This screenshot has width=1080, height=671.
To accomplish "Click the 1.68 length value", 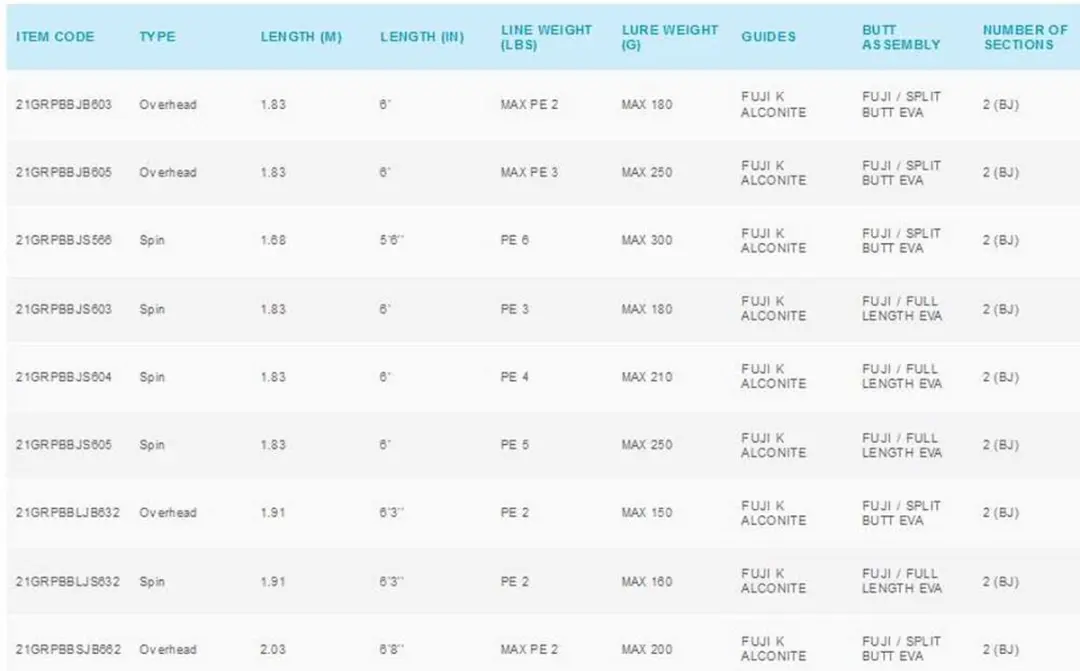I will (x=273, y=240).
